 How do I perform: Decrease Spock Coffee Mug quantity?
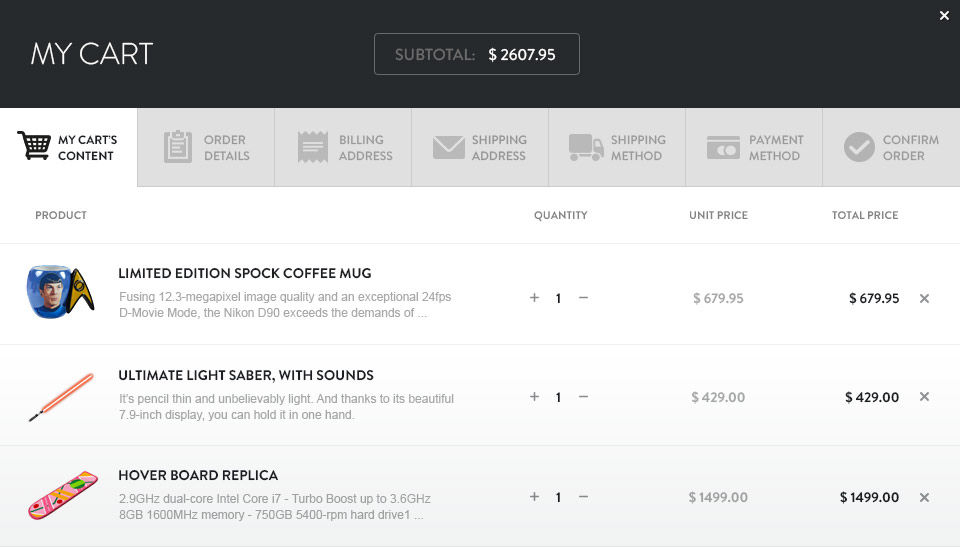click(x=583, y=298)
